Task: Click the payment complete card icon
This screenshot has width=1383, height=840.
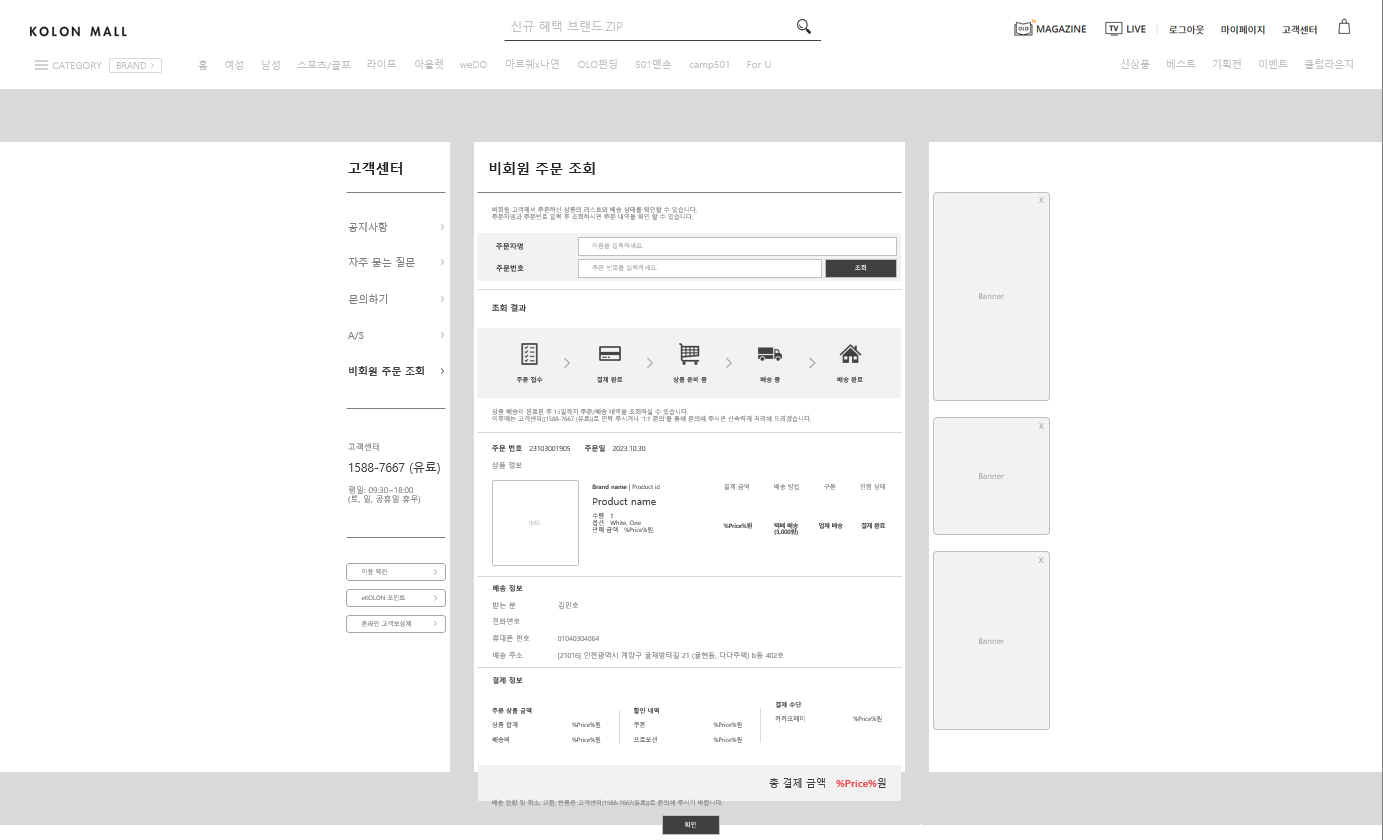Action: [609, 354]
